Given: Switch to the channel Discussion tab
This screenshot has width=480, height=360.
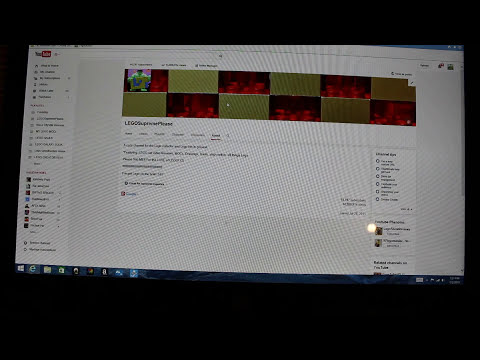Looking at the screenshot, I should tap(198, 135).
